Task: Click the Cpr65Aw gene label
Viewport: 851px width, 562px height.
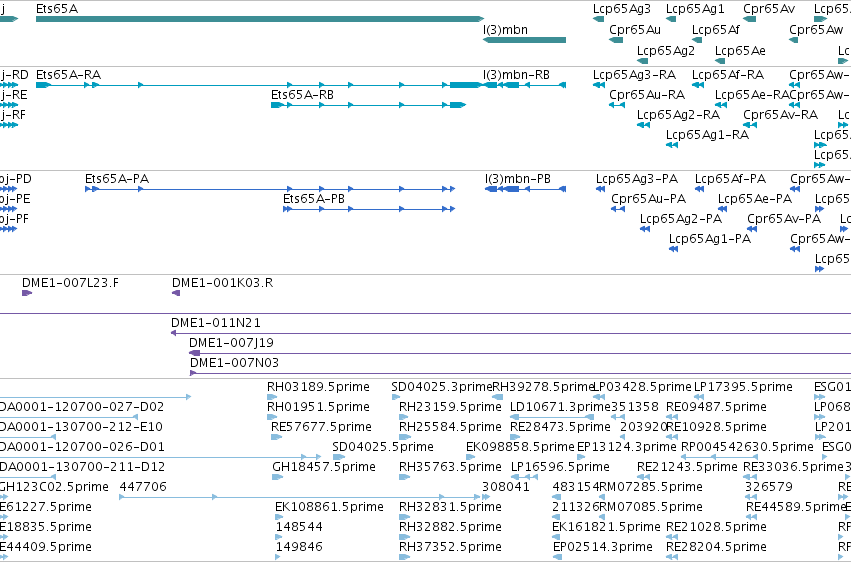Action: [816, 29]
